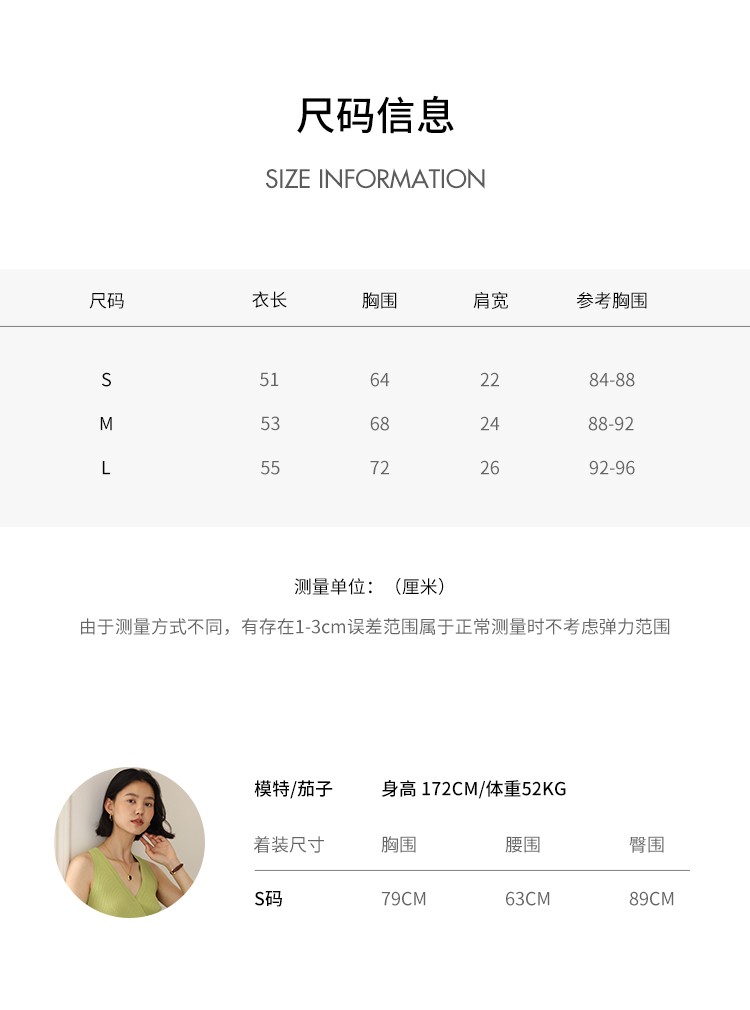Click the 89CM hip measurement
This screenshot has width=750, height=1010.
[x=651, y=899]
